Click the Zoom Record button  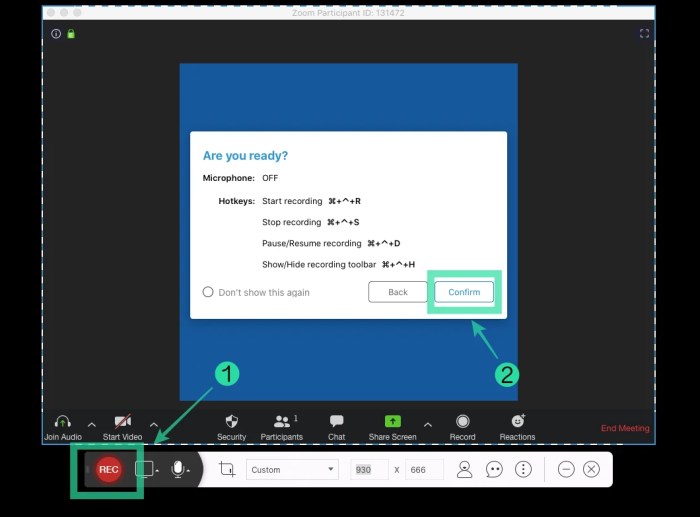(462, 427)
